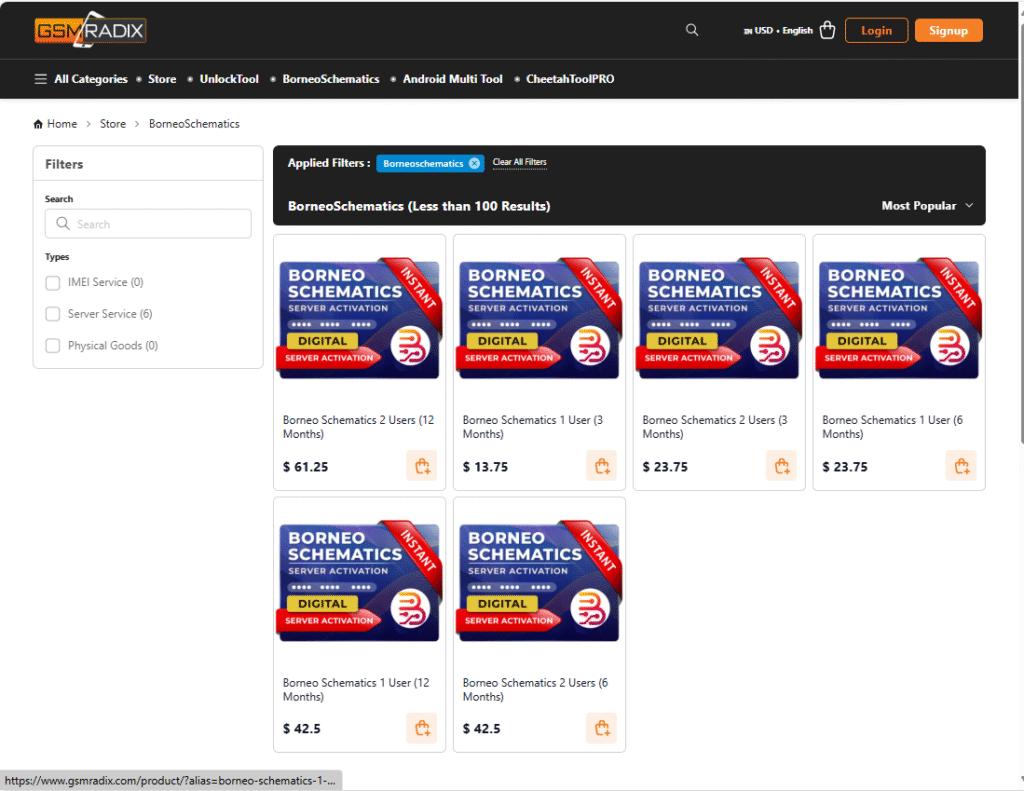Expand the All Categories menu
Screen dimensions: 1024x791
pos(81,79)
